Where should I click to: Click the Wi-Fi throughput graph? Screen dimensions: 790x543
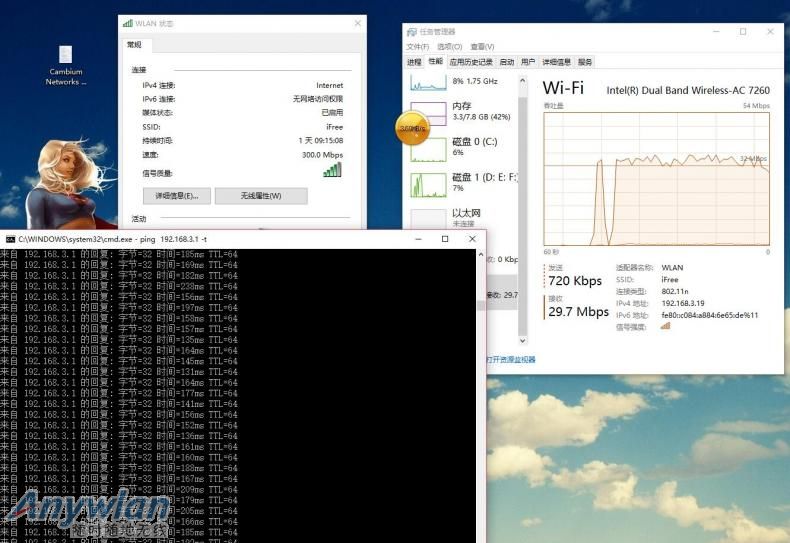656,179
